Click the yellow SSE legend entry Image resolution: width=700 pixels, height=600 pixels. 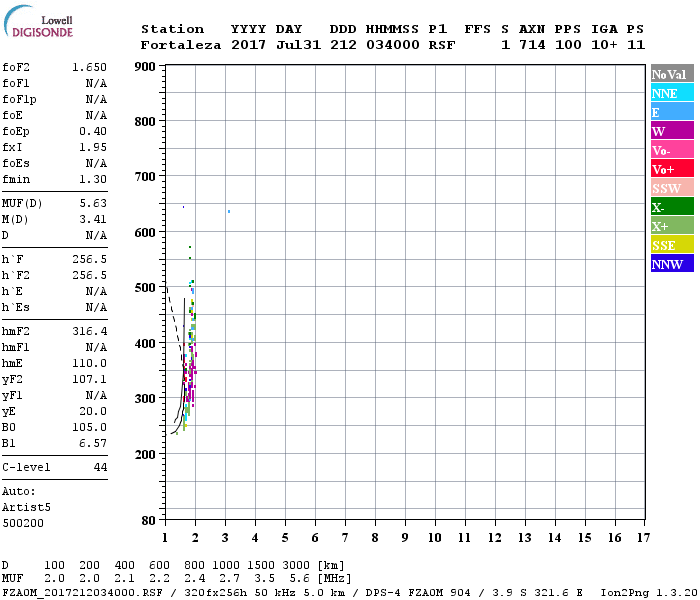[x=671, y=245]
